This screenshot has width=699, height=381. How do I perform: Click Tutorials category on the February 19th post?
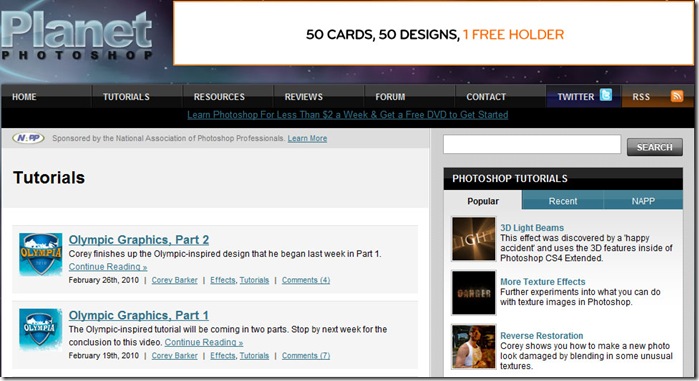coord(254,356)
